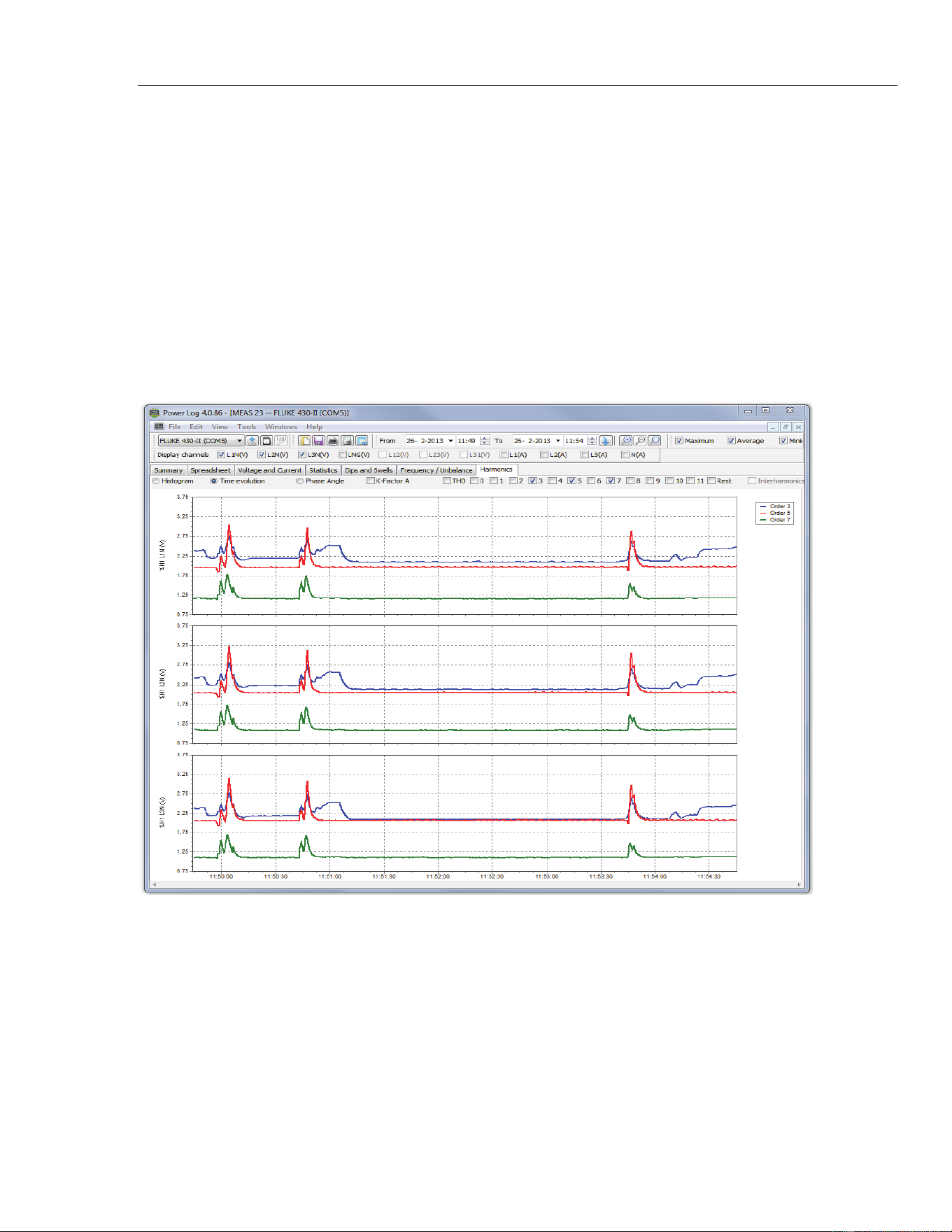Screen dimensions: 952x1232
Task: Switch to the Spreadsheet tab
Action: pos(210,470)
